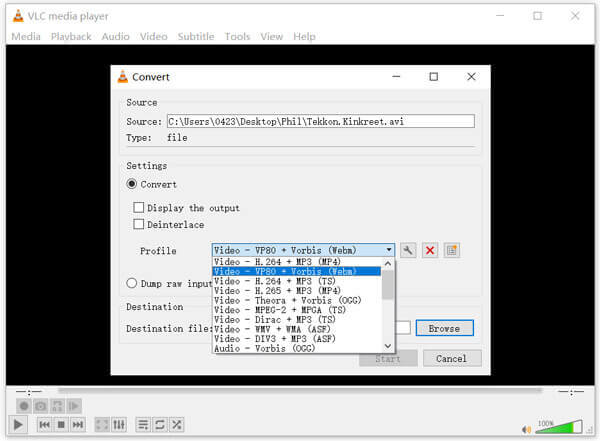Screen dimensions: 600x441
Task: Enable Display the output checkbox
Action: click(x=139, y=207)
